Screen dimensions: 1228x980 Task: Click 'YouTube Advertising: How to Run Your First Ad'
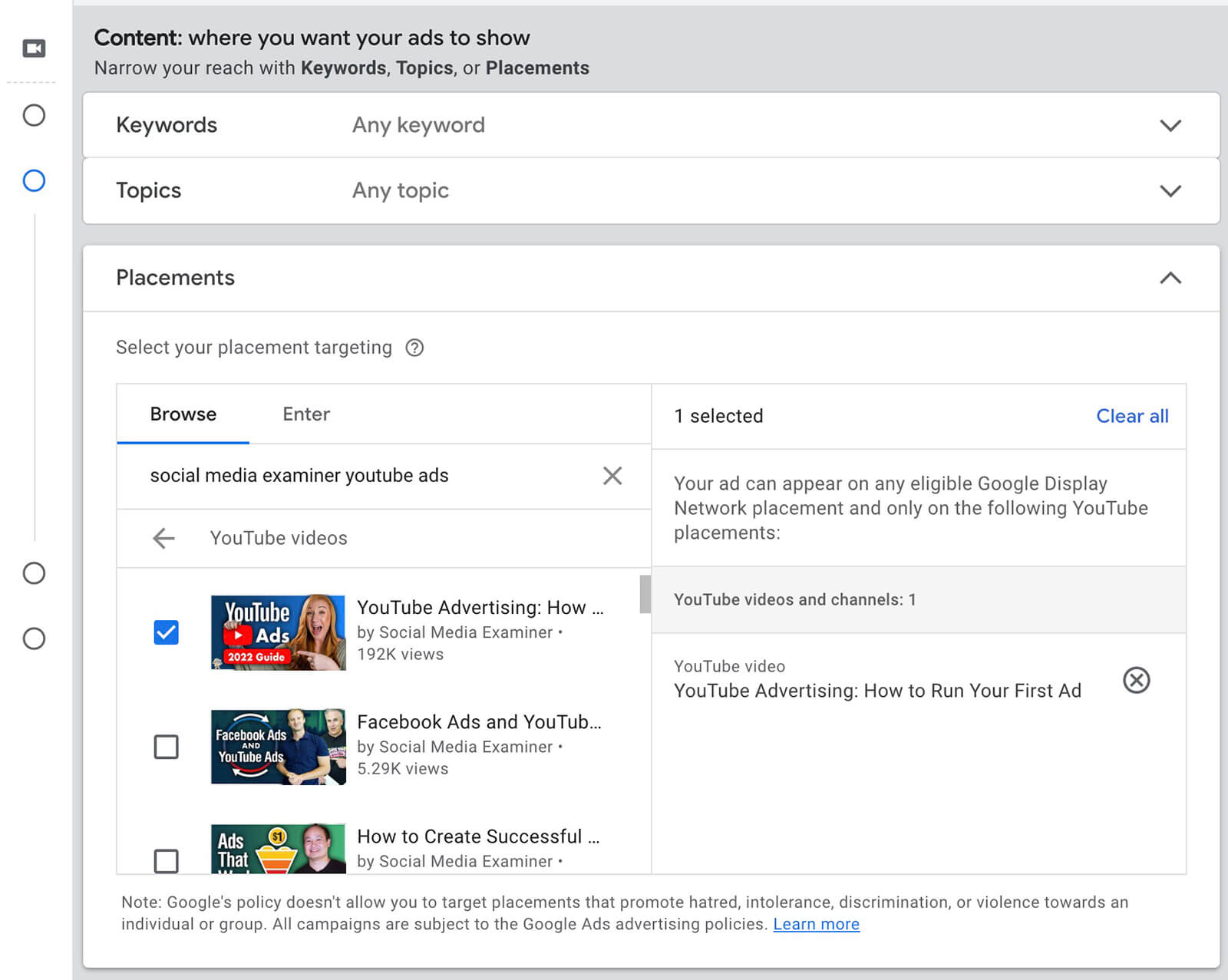(x=877, y=691)
